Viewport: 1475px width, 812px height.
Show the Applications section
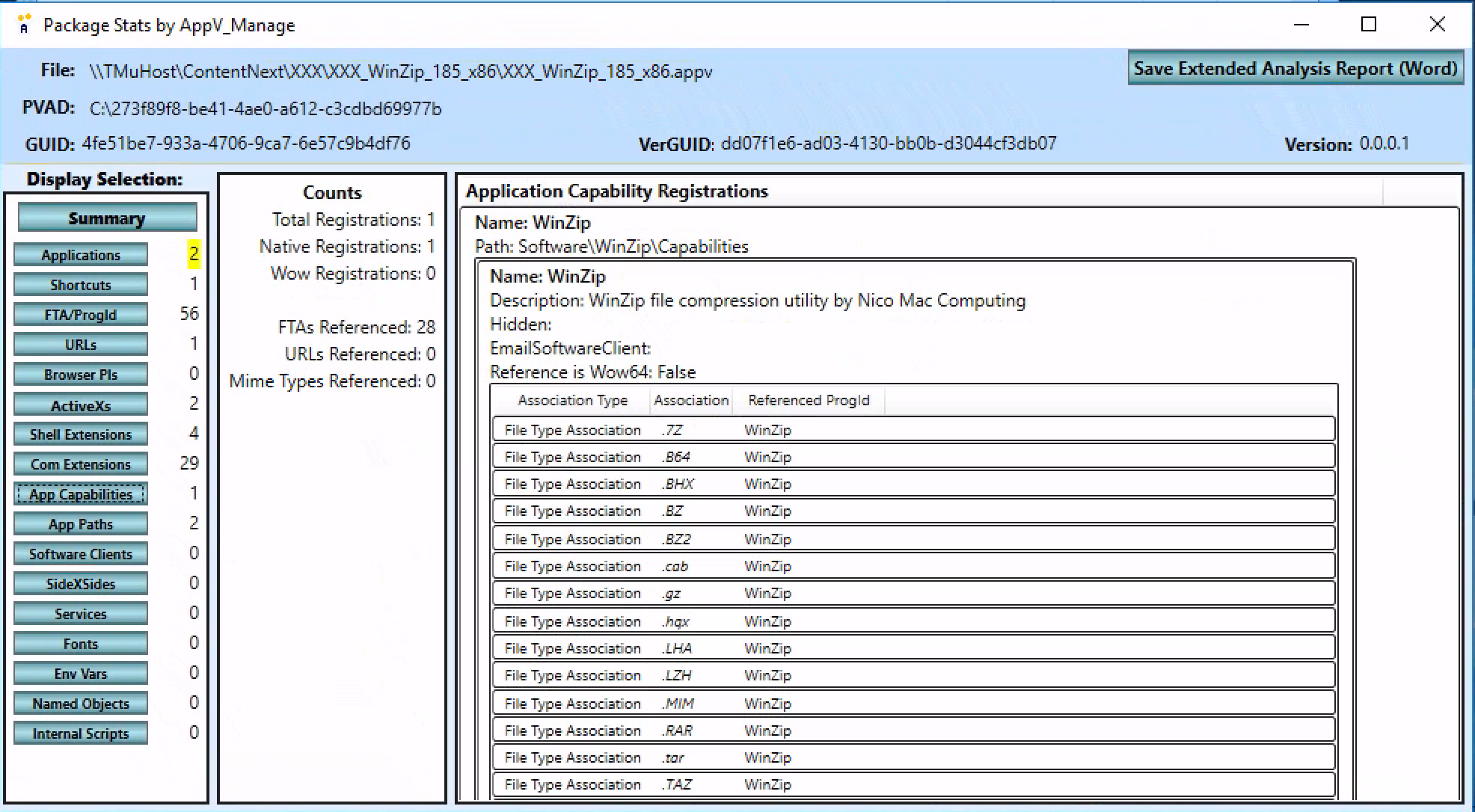[x=81, y=254]
